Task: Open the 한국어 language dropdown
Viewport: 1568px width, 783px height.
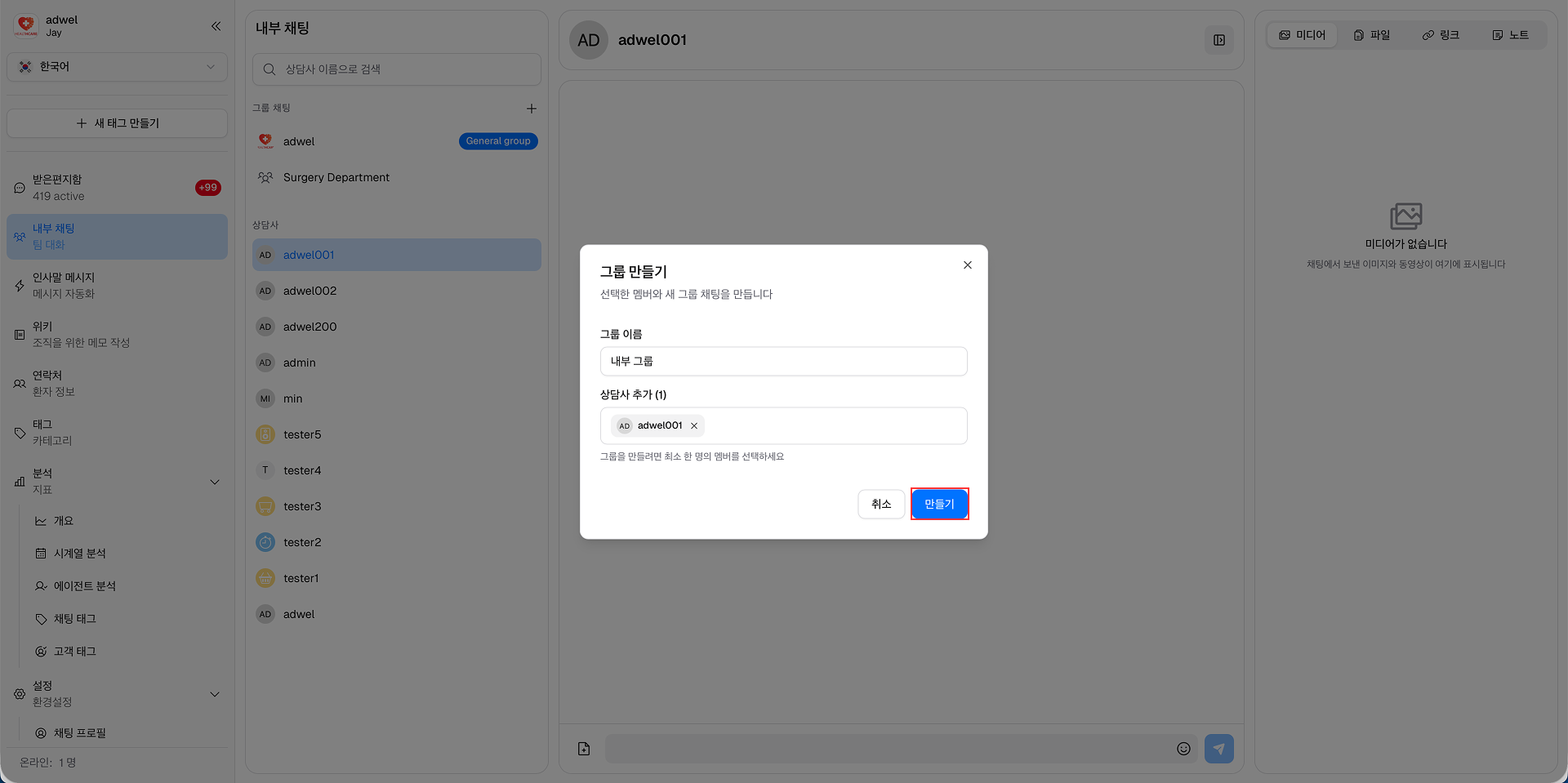Action: (117, 67)
